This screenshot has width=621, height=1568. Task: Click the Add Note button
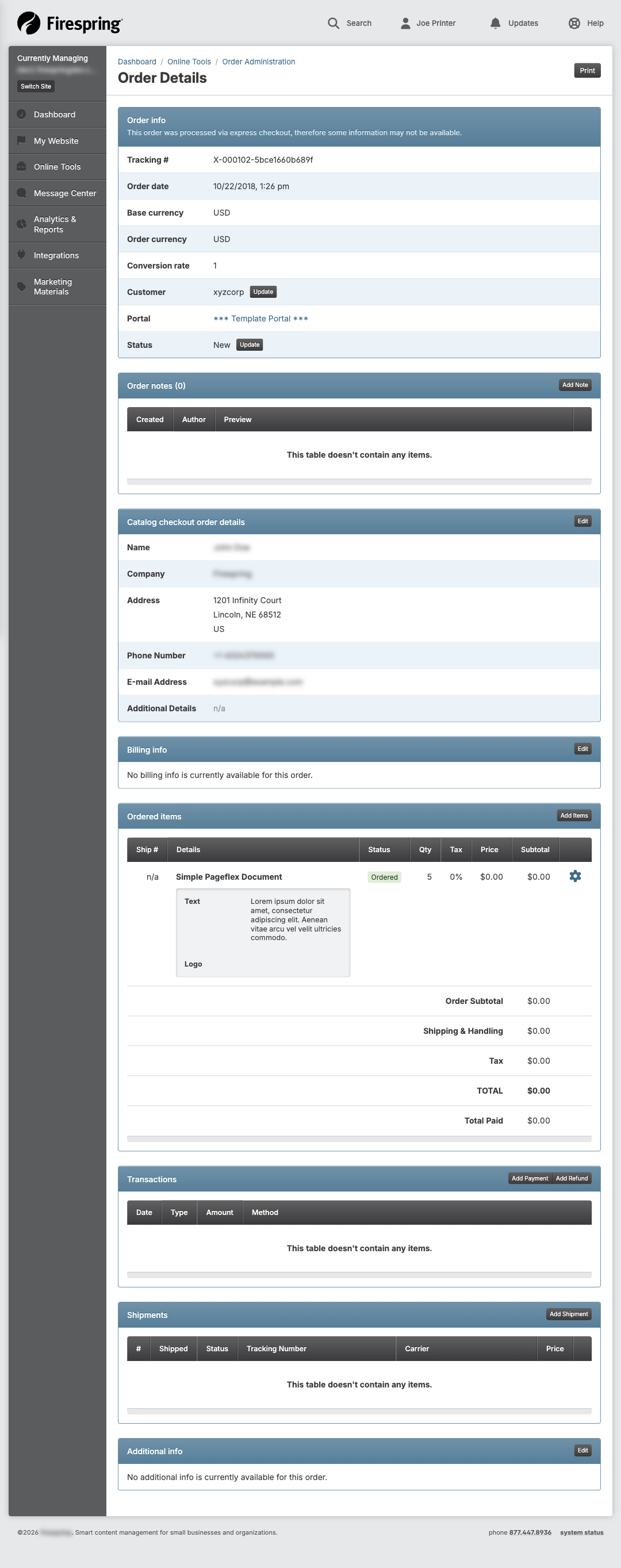pos(575,385)
